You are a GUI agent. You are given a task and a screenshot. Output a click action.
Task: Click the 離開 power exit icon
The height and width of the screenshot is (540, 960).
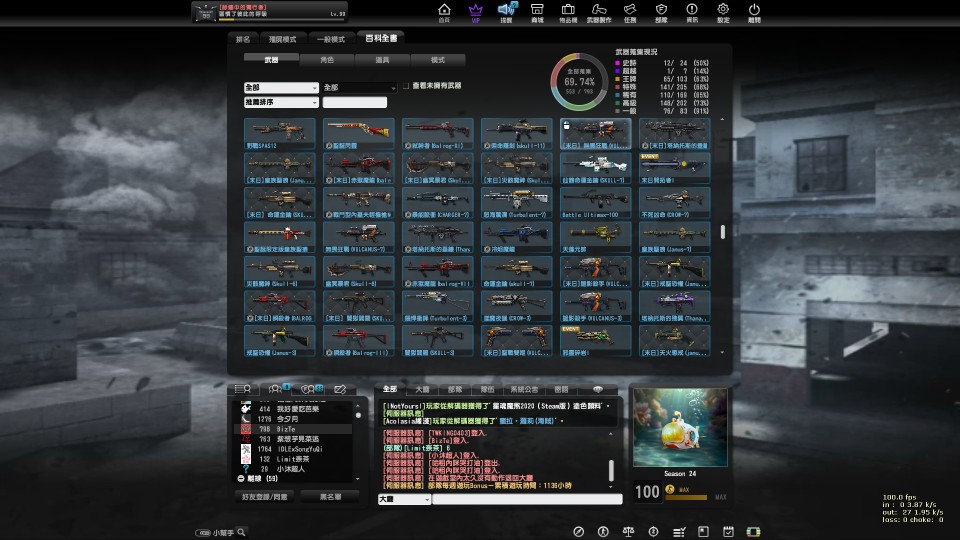coord(754,10)
